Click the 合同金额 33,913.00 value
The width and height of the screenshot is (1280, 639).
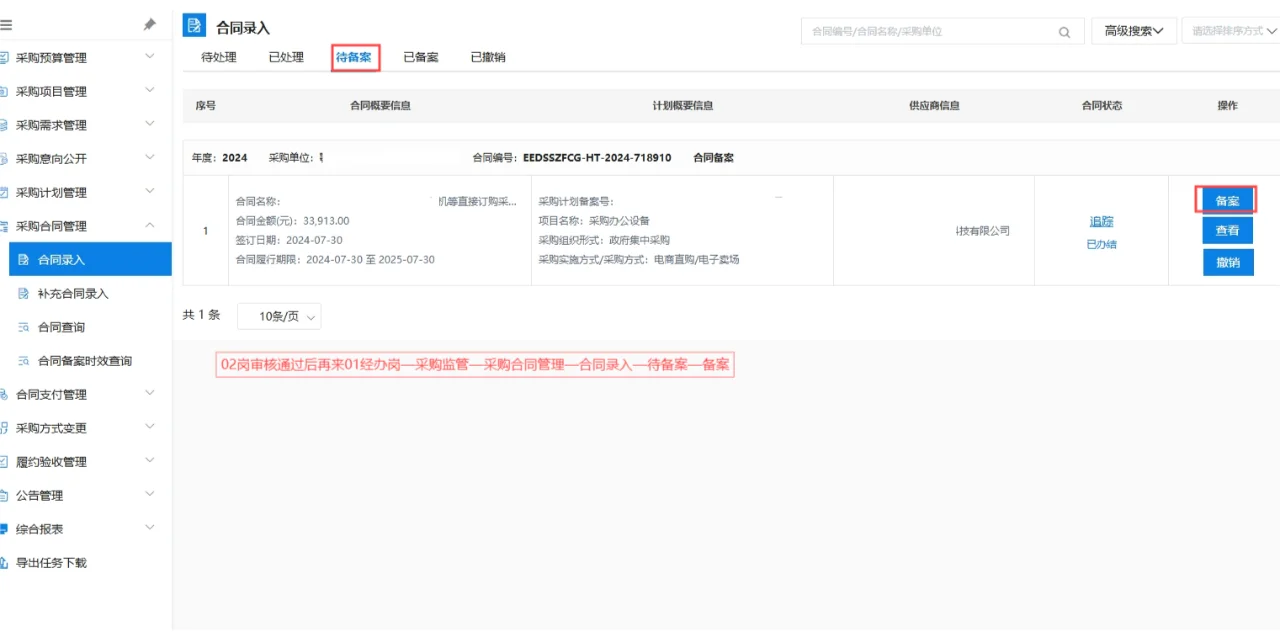click(x=326, y=221)
